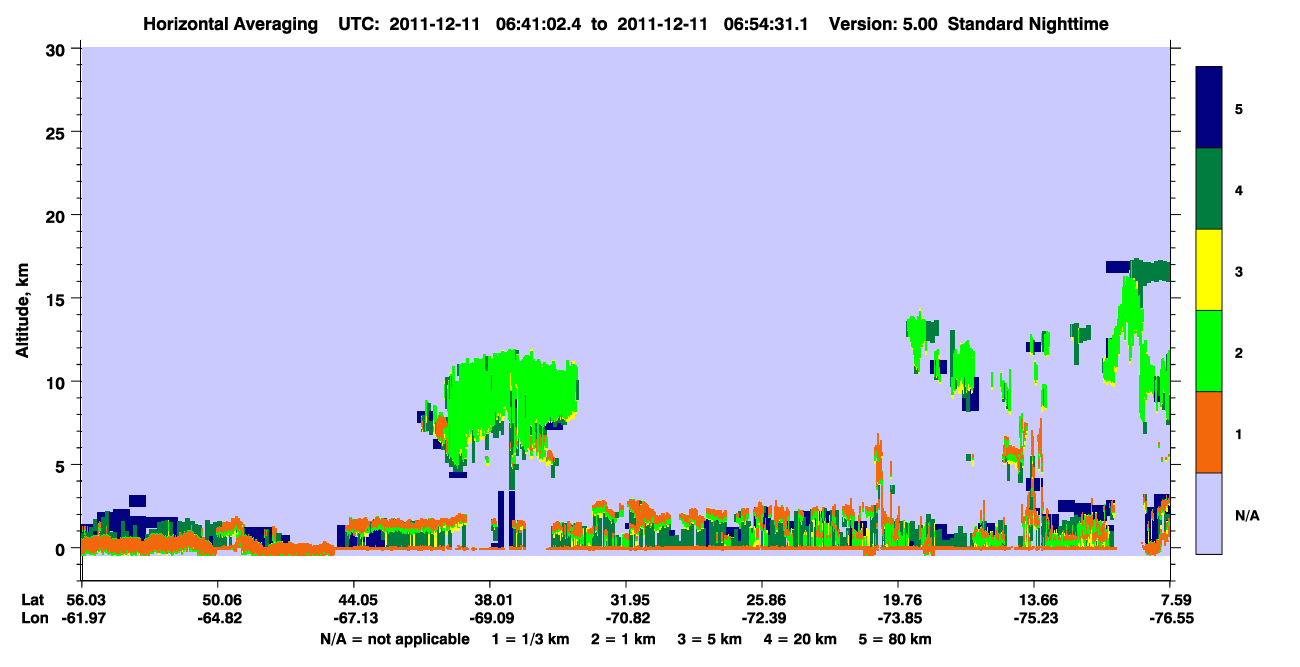Click the start time '06:41:02.4' in title
Screen dimensions: 1300x667
tap(538, 23)
